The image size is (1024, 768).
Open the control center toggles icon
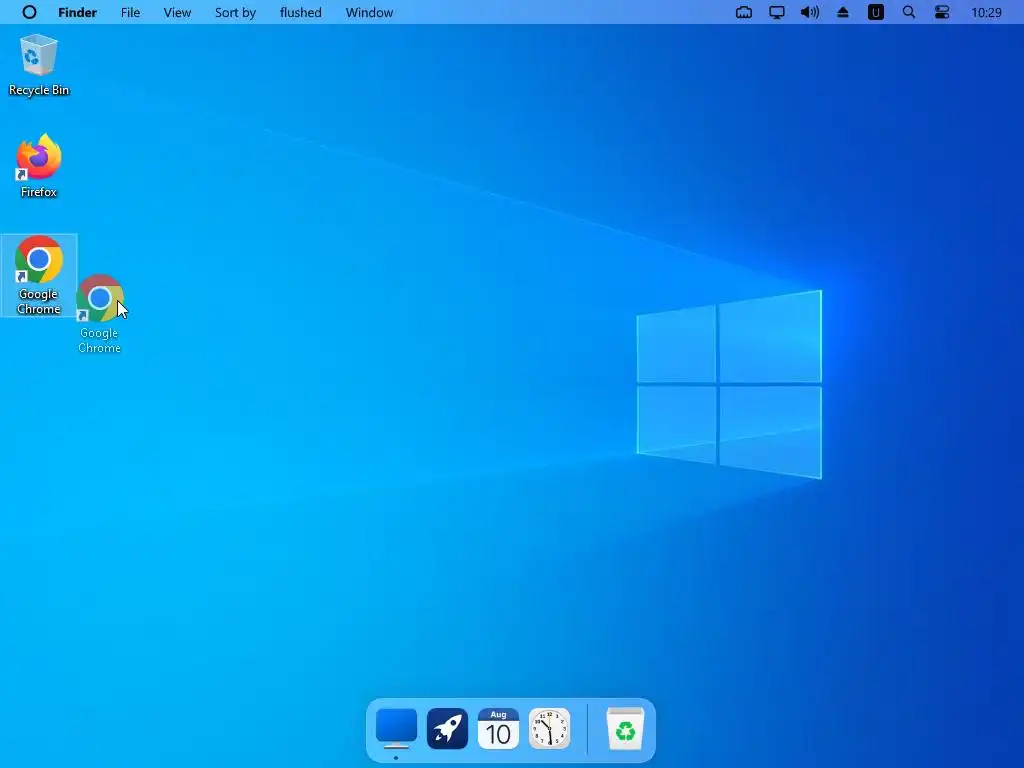942,12
